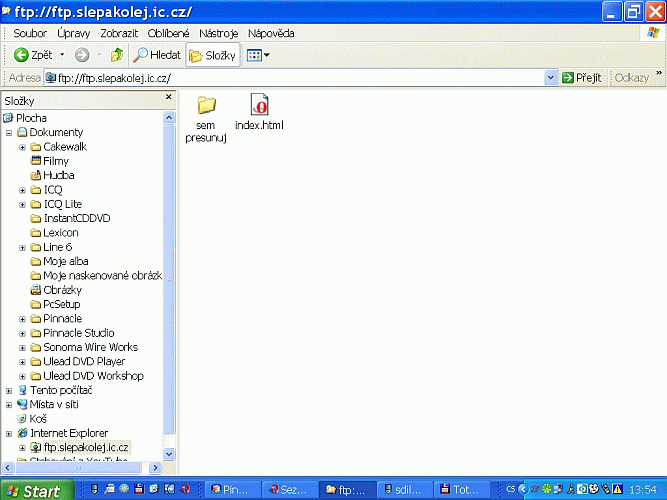667x500 pixels.
Task: Click the Koš recycle bin in tree
Action: (x=38, y=419)
